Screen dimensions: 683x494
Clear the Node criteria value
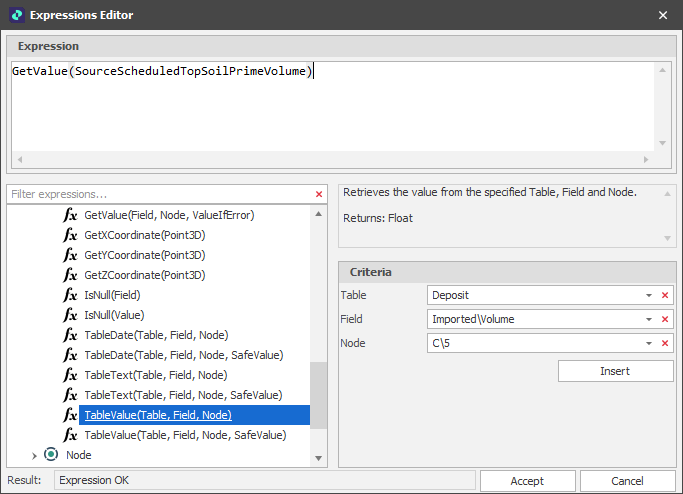(664, 343)
